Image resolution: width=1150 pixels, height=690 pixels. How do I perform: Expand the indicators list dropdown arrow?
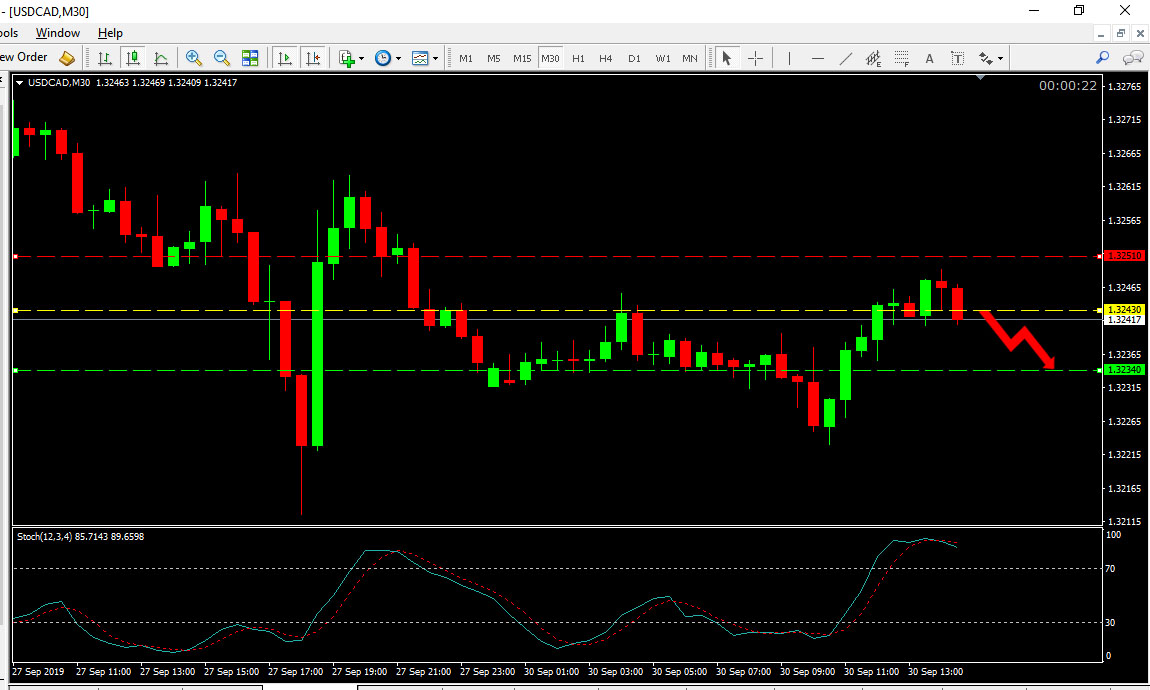click(361, 58)
